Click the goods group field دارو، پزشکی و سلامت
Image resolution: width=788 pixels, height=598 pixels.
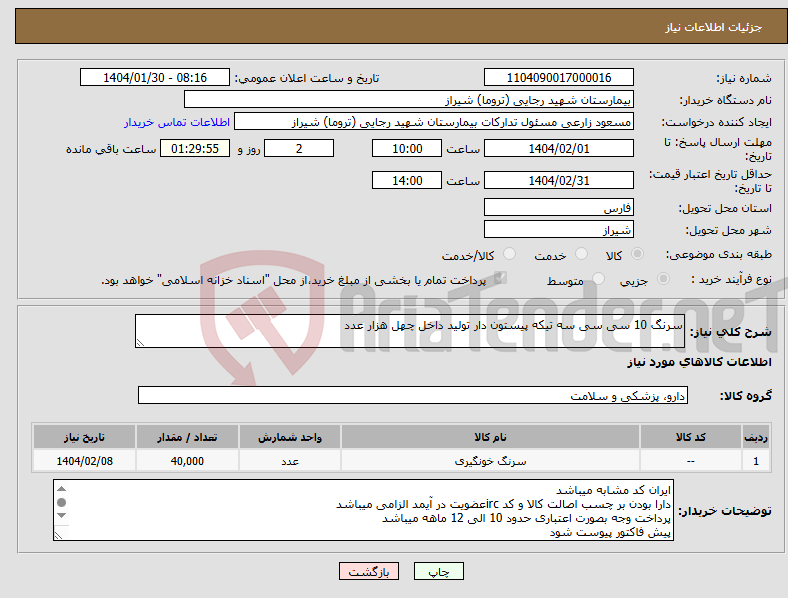pos(413,395)
